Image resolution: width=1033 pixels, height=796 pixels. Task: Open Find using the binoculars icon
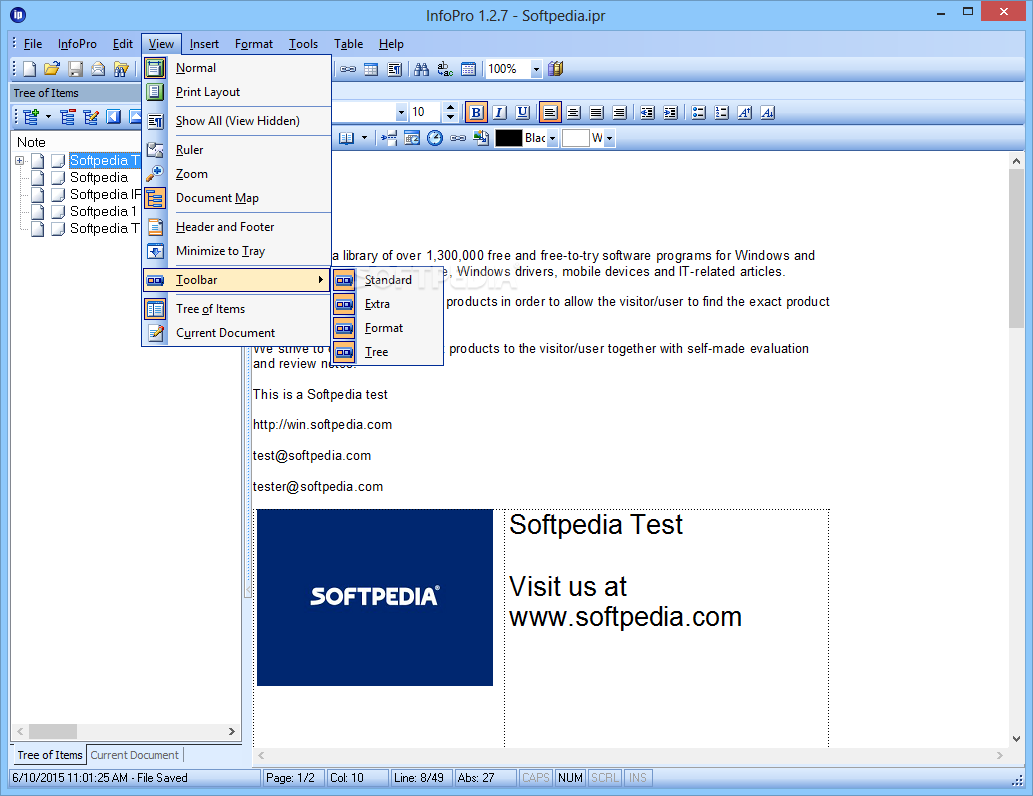click(422, 69)
